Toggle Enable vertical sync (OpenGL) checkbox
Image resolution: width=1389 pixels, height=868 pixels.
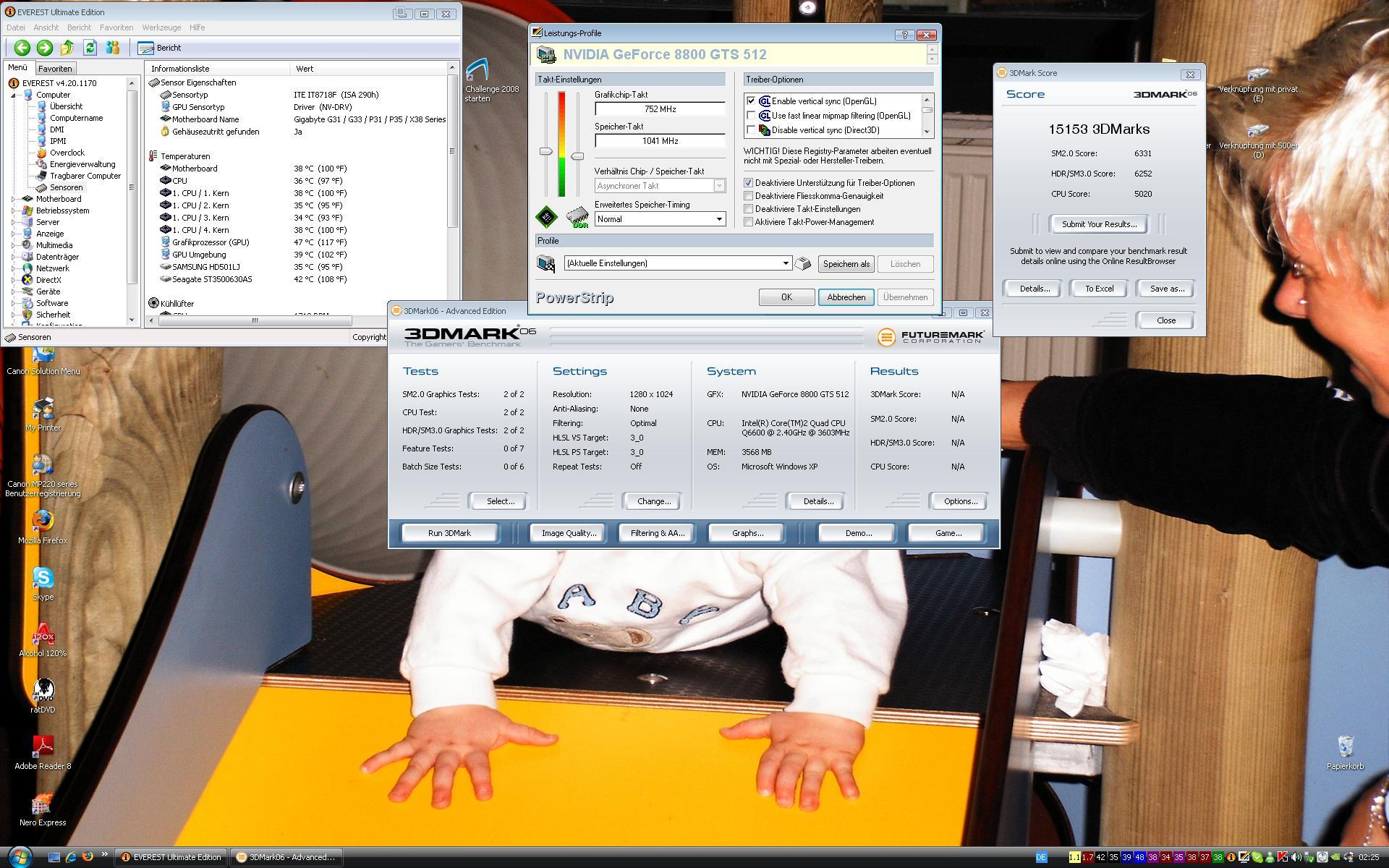pyautogui.click(x=751, y=101)
